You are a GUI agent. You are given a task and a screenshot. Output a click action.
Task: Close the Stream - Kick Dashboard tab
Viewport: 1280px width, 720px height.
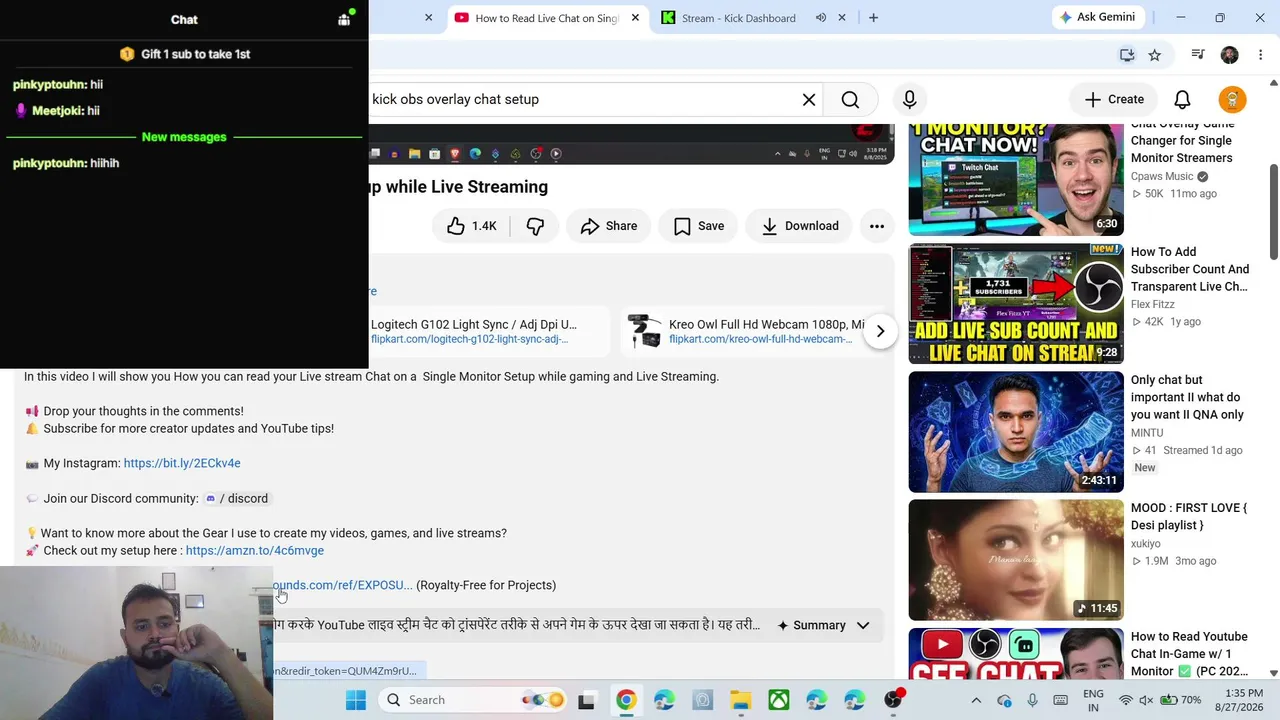point(842,18)
